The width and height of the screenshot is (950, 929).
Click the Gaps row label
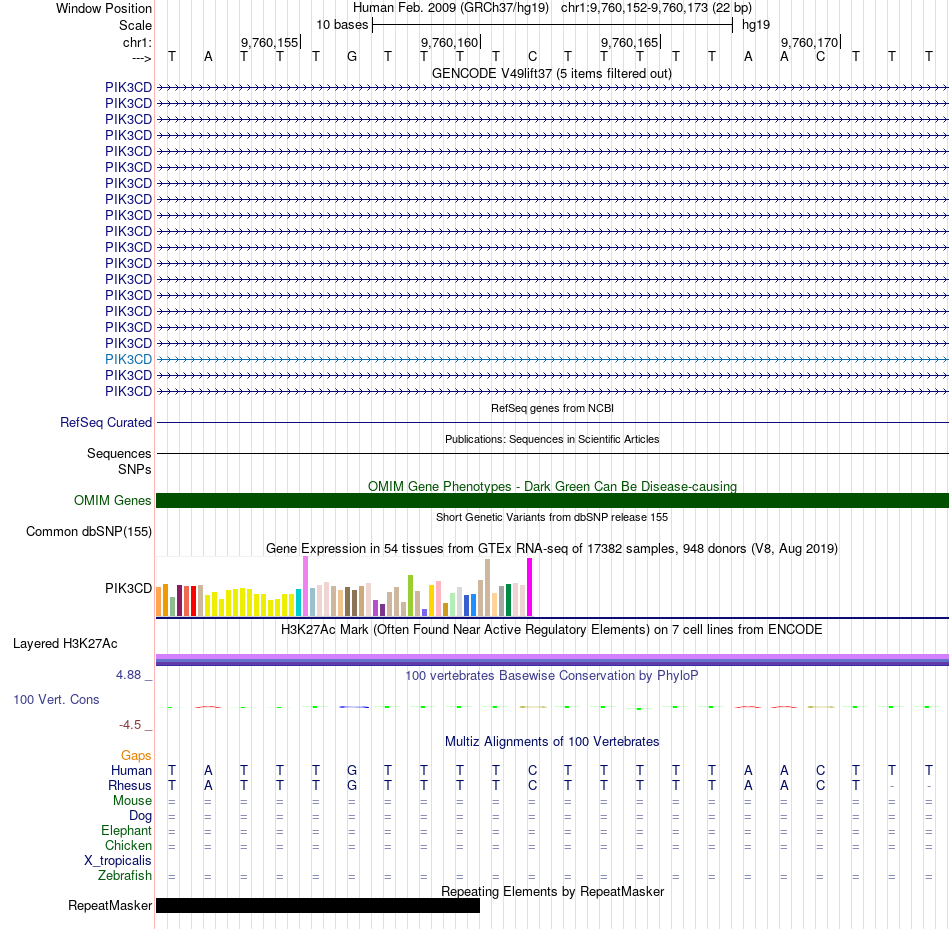point(136,756)
